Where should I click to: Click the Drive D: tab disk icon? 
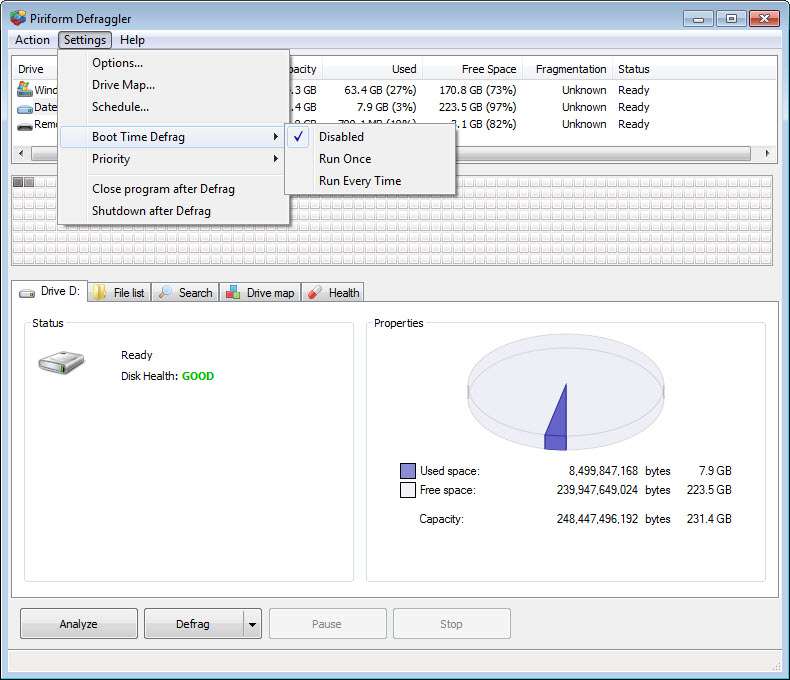click(27, 293)
